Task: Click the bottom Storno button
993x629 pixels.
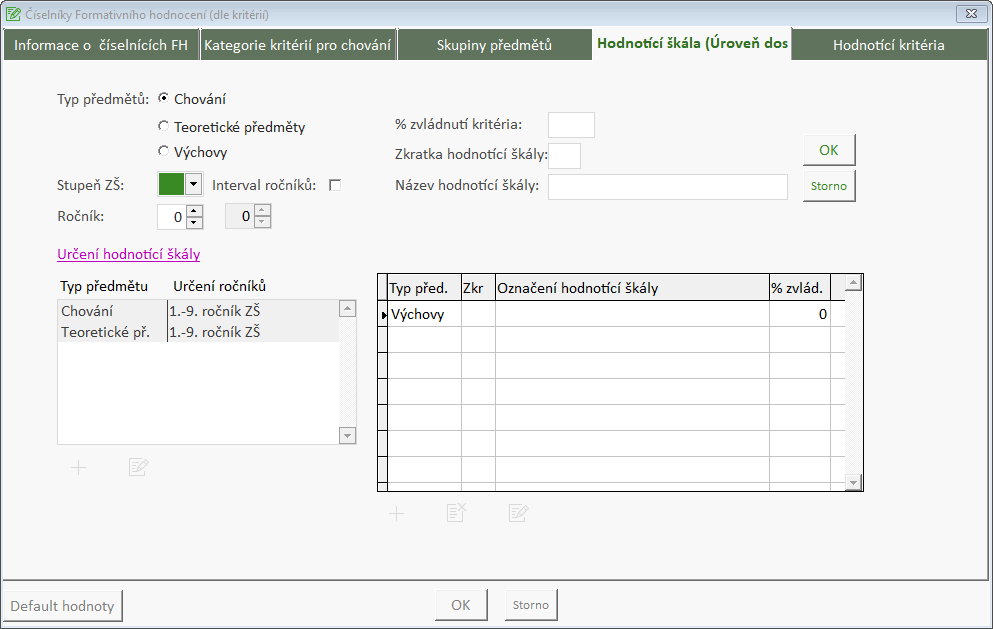Action: pyautogui.click(x=531, y=605)
